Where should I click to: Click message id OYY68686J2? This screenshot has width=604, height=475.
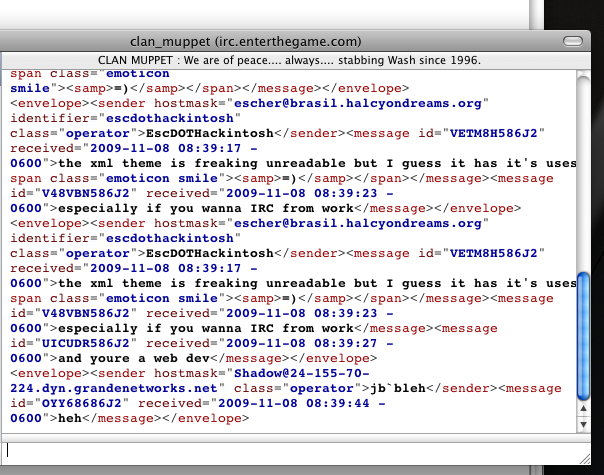click(81, 403)
